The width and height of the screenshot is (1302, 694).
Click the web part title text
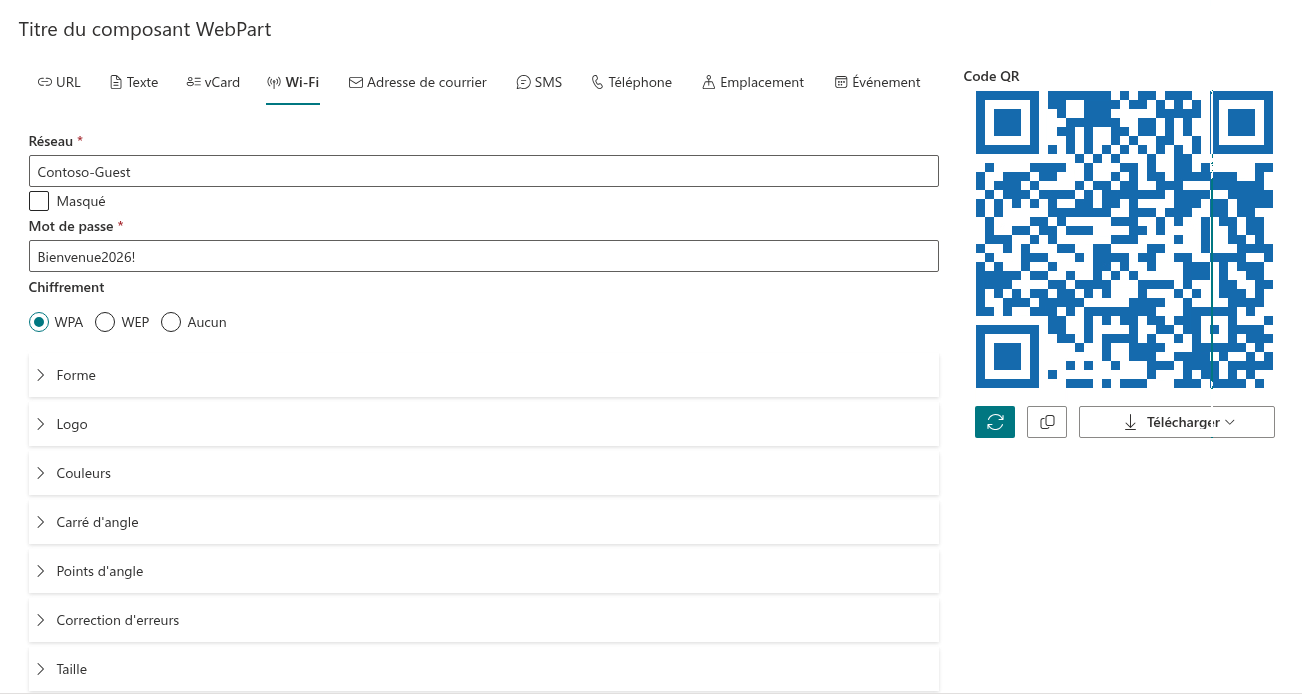[145, 29]
